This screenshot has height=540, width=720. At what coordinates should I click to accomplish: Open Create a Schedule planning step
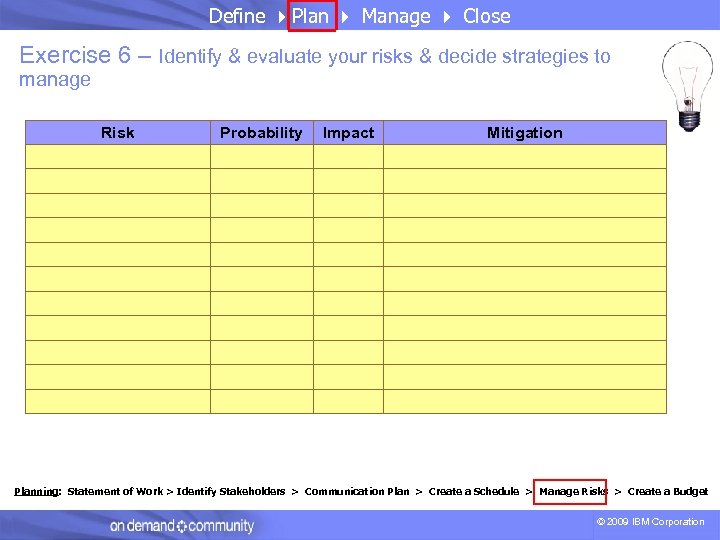(x=474, y=491)
